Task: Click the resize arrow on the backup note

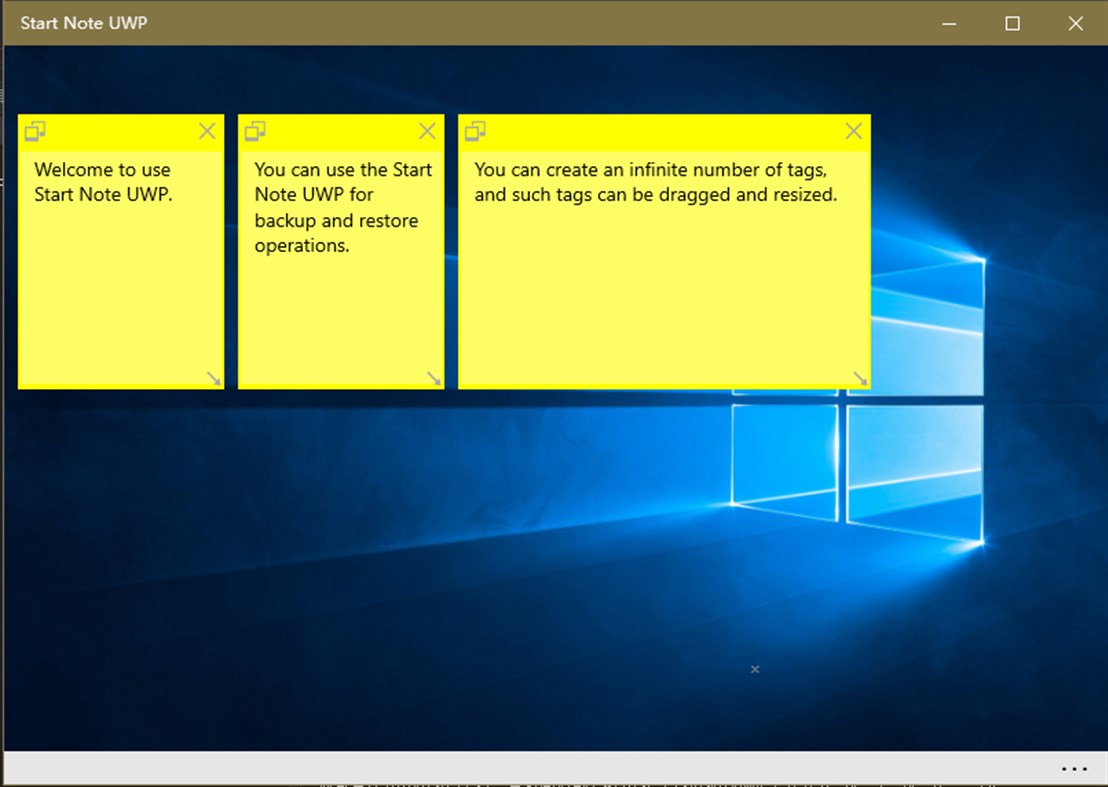Action: pyautogui.click(x=434, y=377)
